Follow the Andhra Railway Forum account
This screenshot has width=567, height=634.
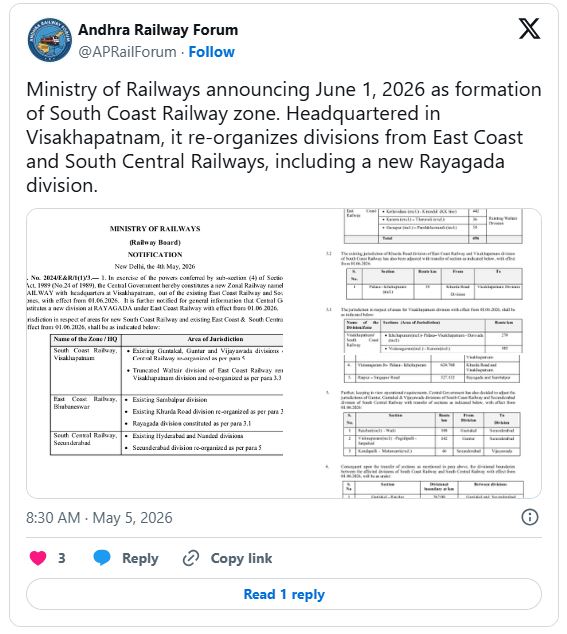212,52
